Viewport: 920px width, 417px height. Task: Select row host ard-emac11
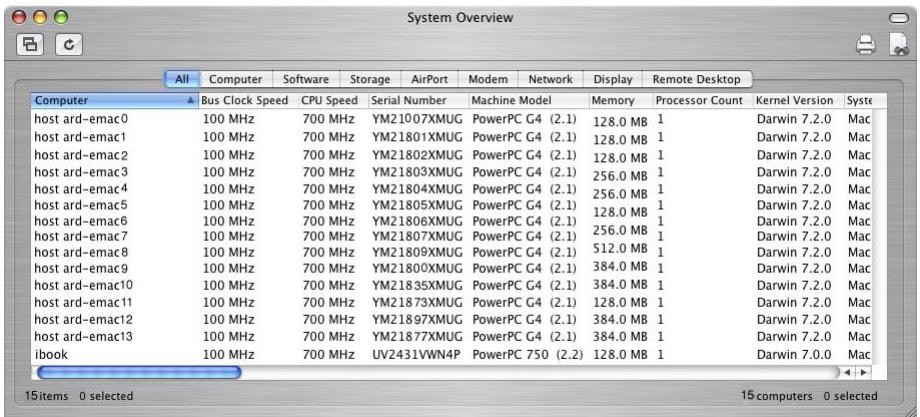click(451, 303)
